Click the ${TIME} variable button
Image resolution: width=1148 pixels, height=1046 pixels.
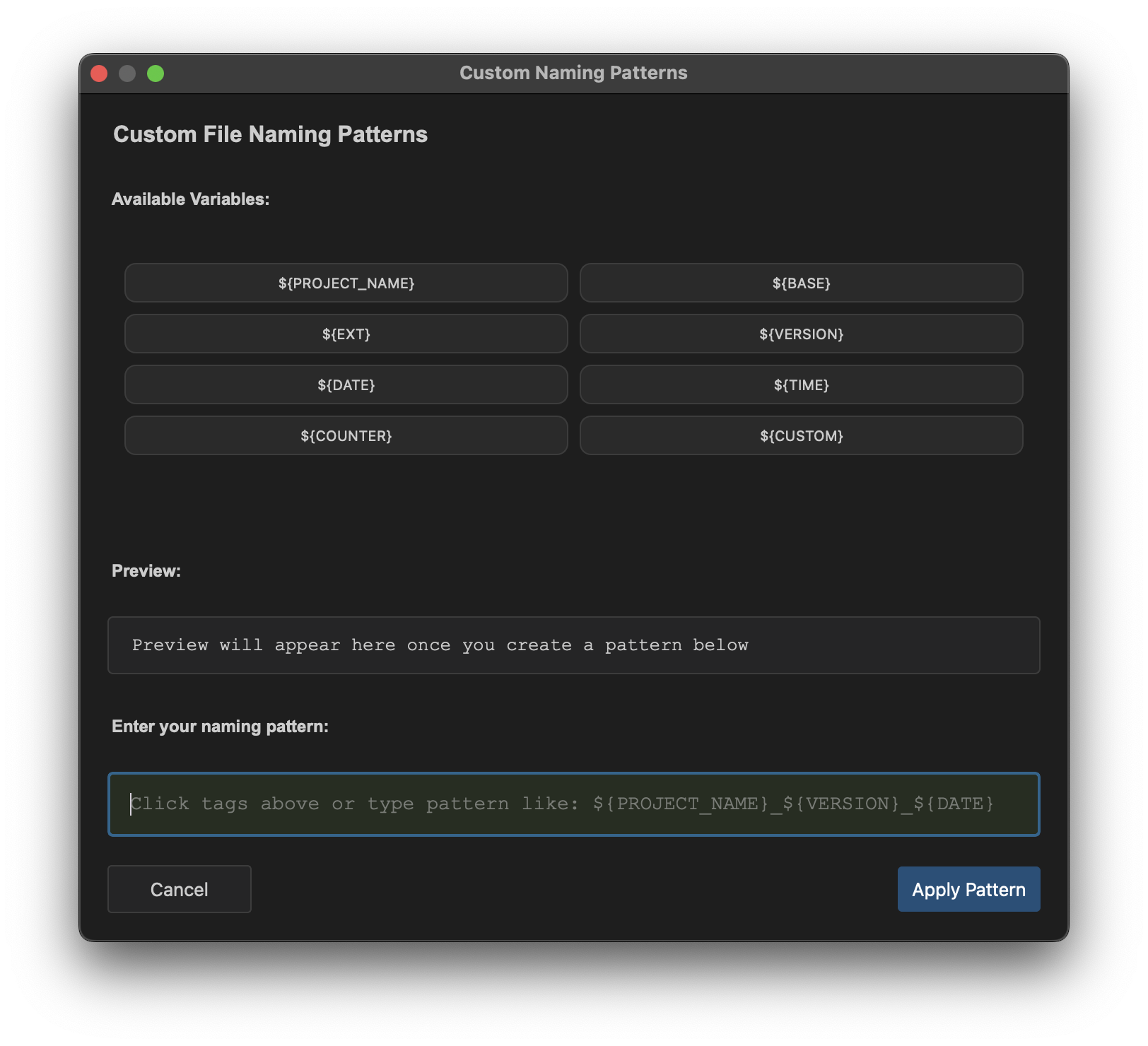pos(801,384)
